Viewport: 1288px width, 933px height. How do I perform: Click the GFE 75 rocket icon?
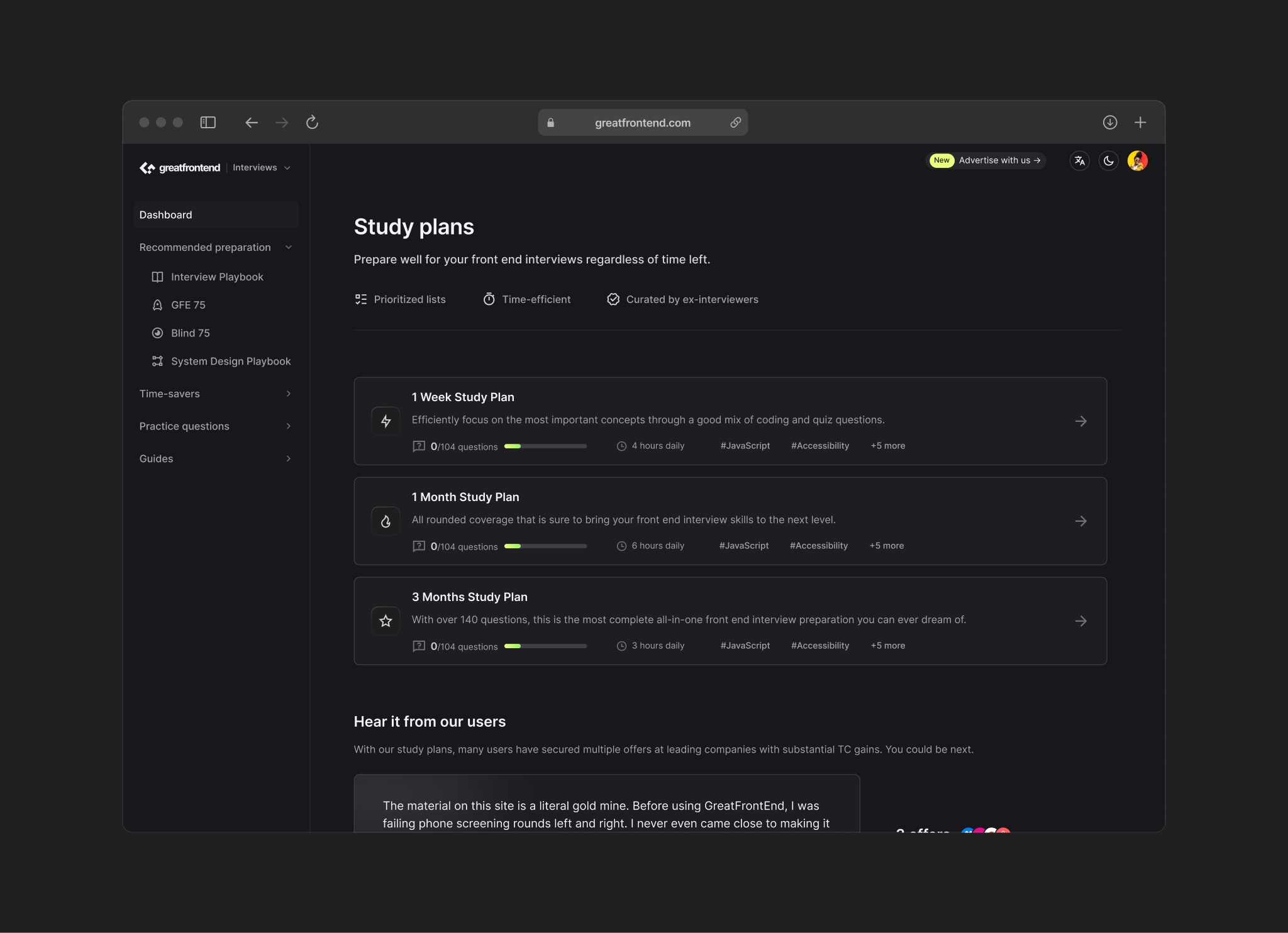[157, 305]
